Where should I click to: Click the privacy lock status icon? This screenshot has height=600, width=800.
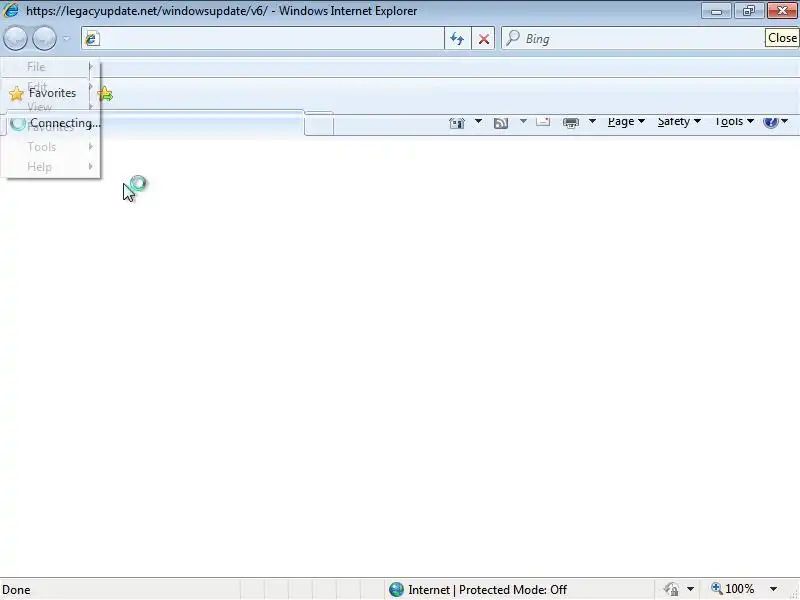click(671, 590)
